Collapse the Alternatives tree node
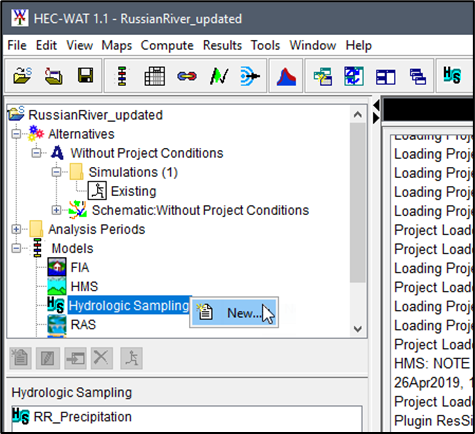Image resolution: width=475 pixels, height=434 pixels. [16, 134]
